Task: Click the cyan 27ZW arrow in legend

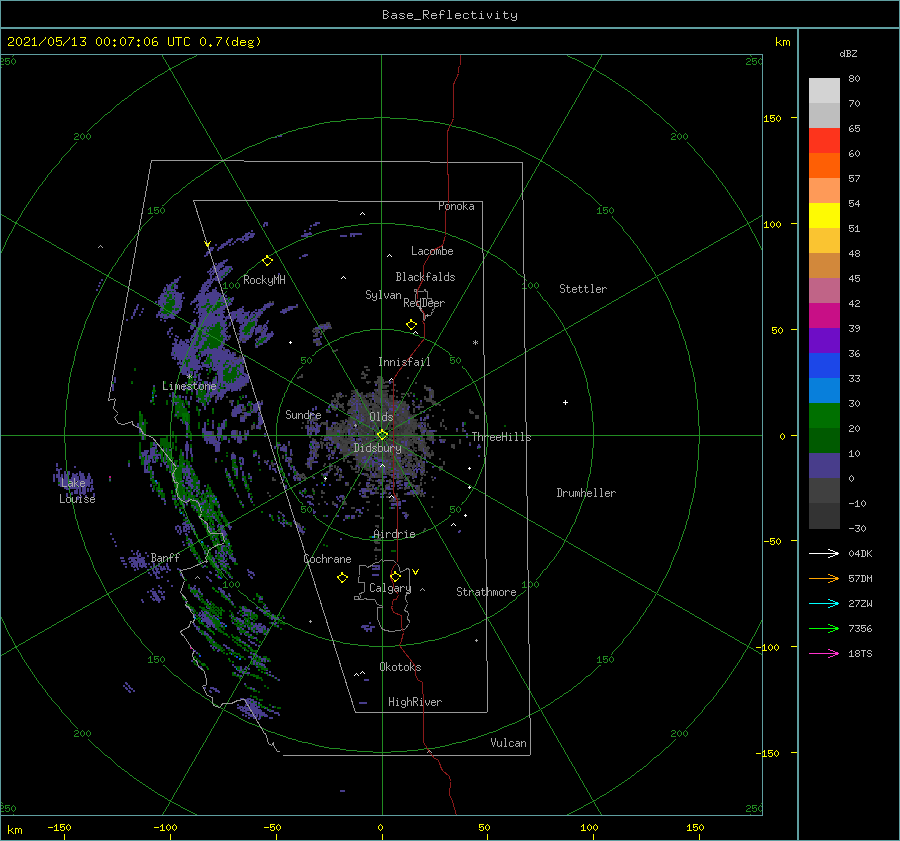Action: (824, 603)
